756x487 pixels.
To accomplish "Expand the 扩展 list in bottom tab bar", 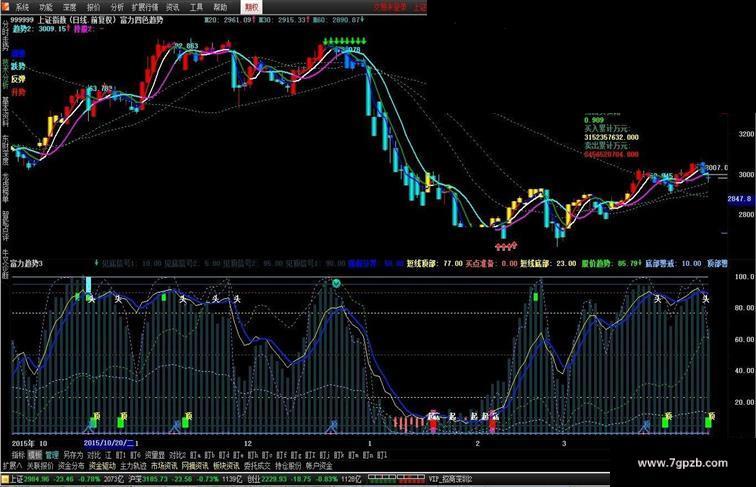I will coord(8,465).
